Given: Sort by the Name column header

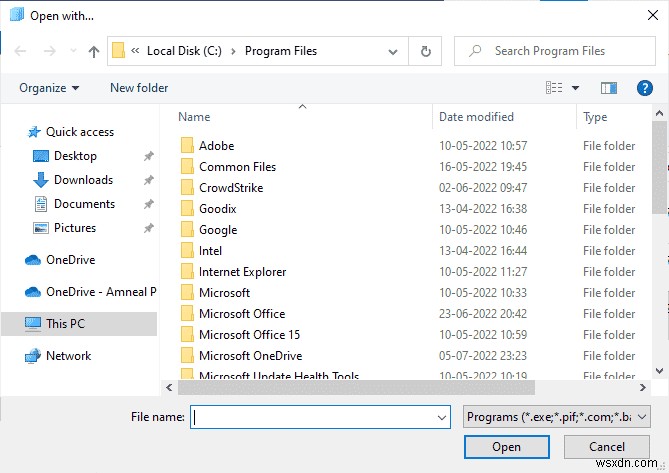Looking at the screenshot, I should point(194,117).
